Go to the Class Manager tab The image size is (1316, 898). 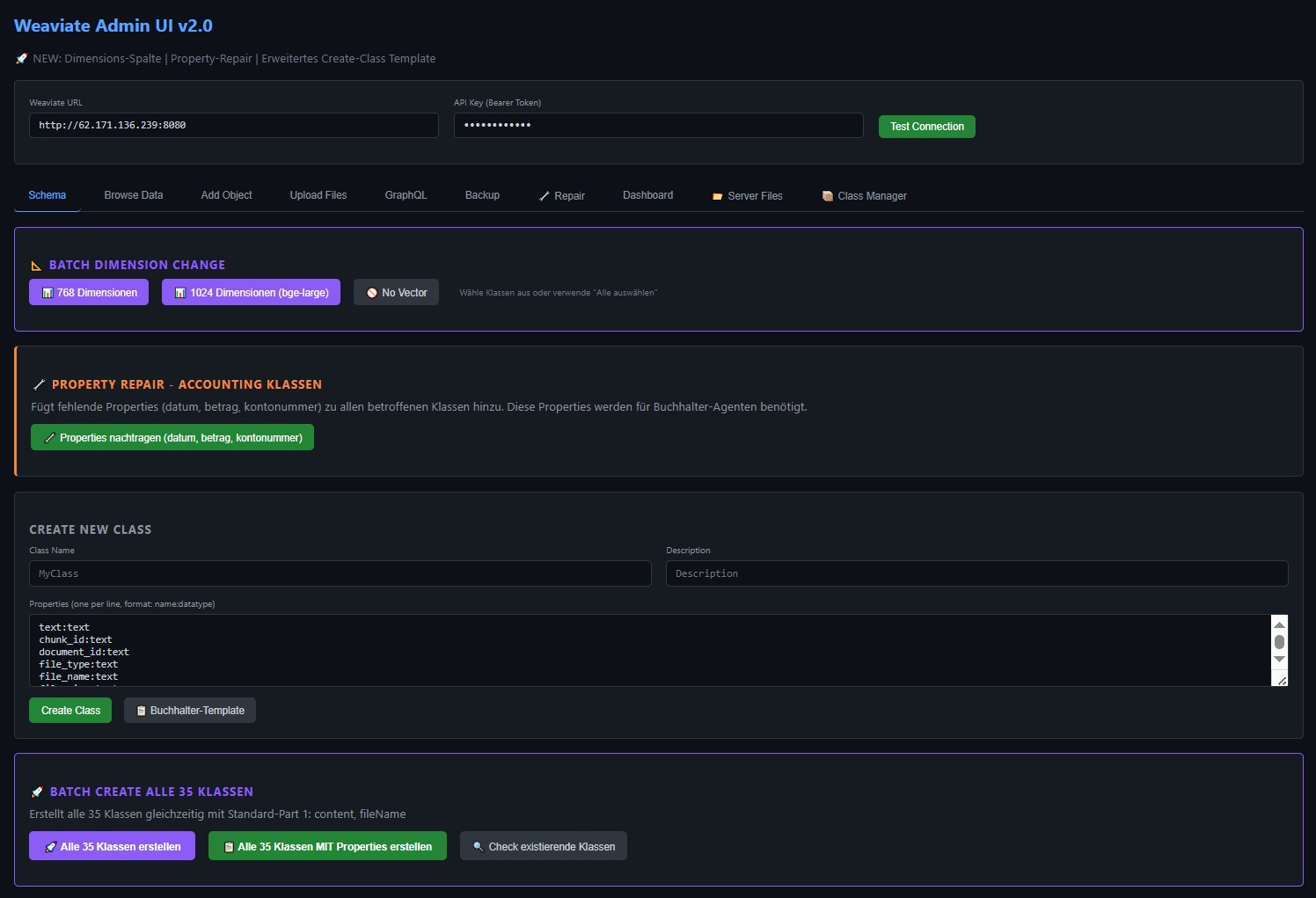(x=865, y=195)
